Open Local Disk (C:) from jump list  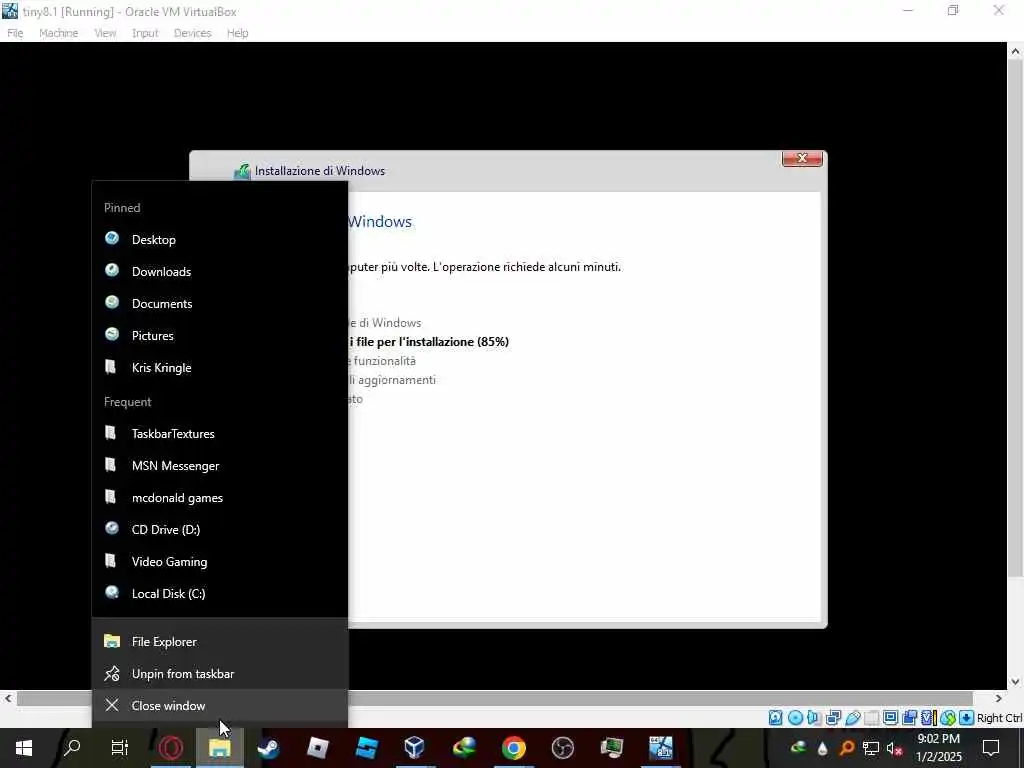[219, 594]
